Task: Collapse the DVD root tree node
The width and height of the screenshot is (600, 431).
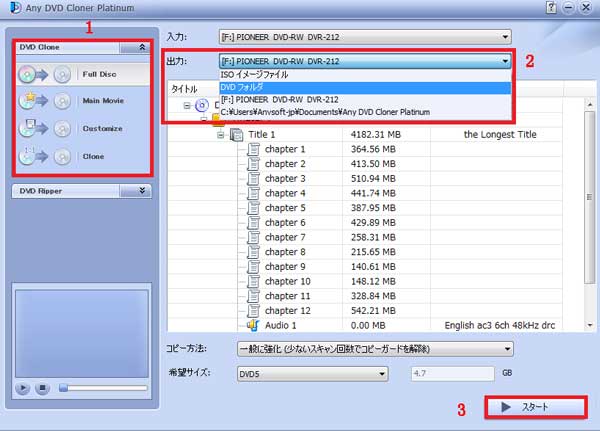Action: [x=187, y=105]
